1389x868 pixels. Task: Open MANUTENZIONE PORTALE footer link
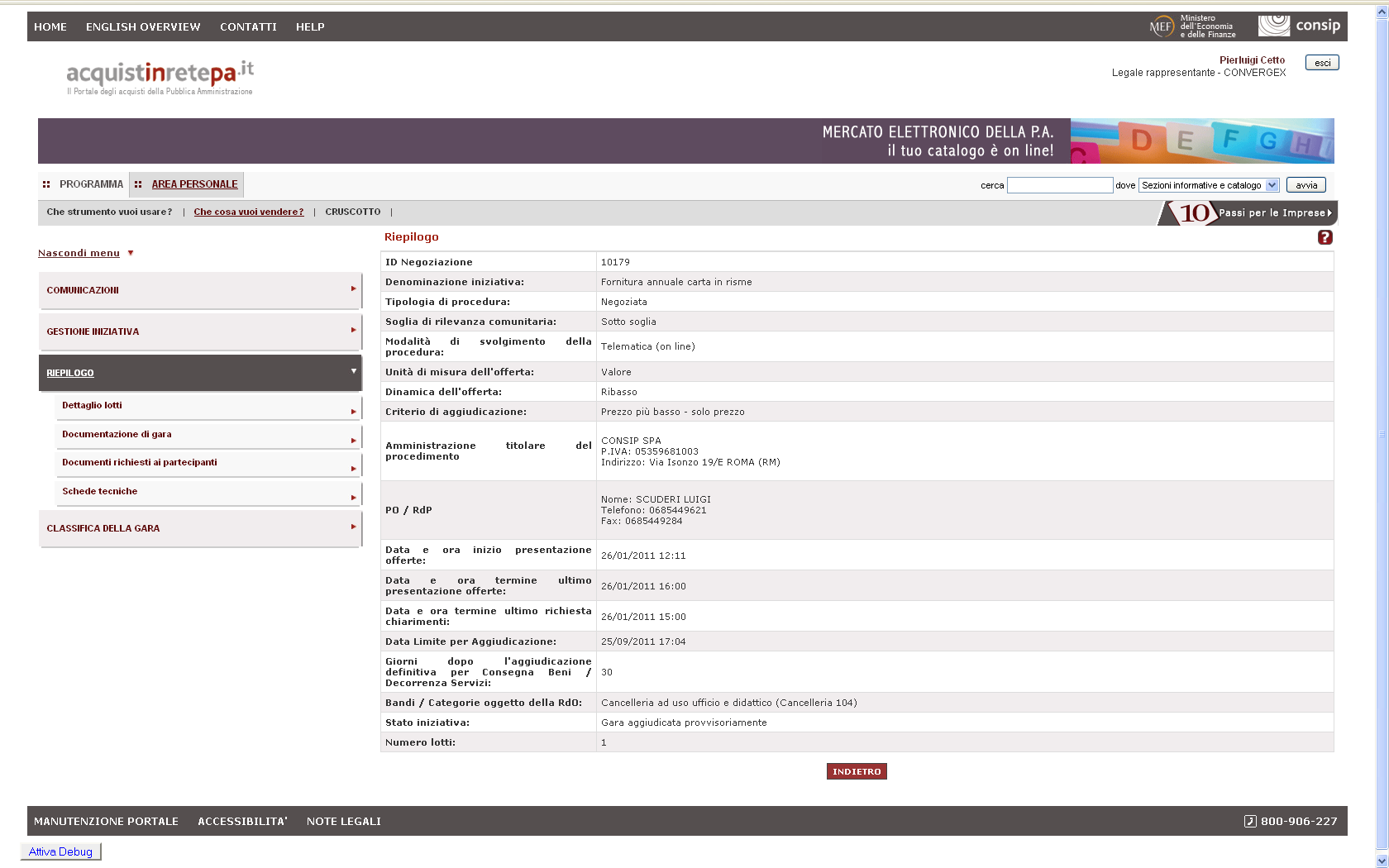point(106,821)
